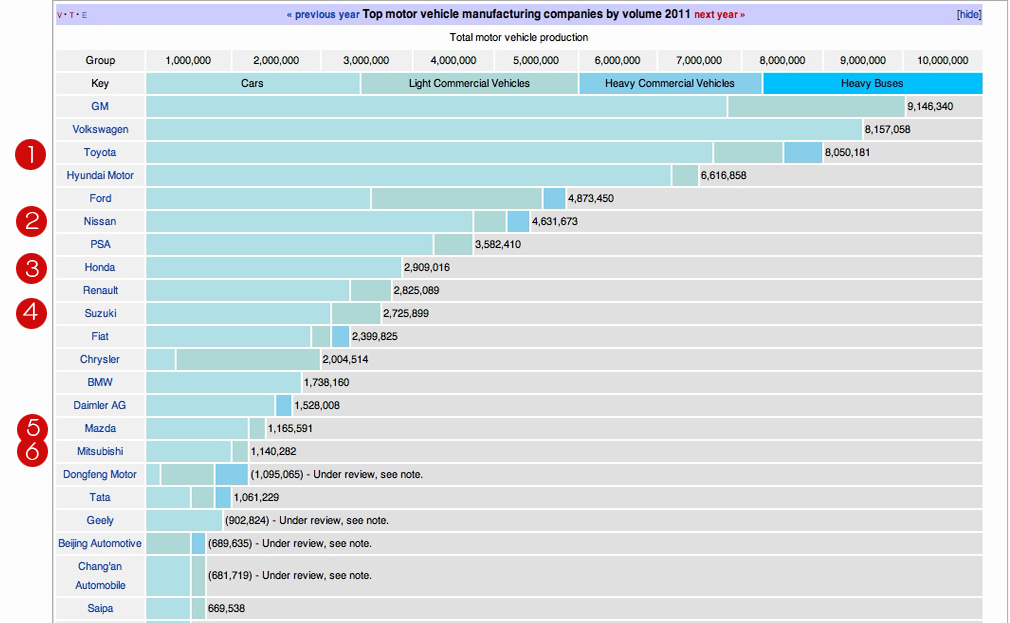1010x623 pixels.
Task: Open the Geely link
Action: [x=100, y=521]
